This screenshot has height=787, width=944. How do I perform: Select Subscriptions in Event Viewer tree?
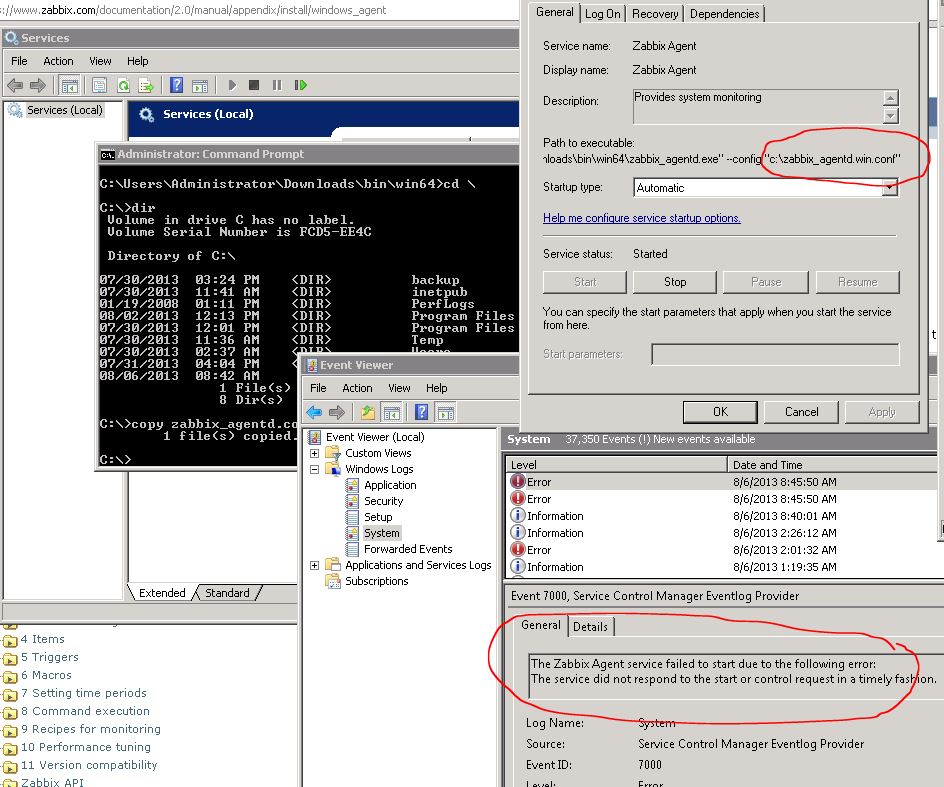pyautogui.click(x=377, y=581)
